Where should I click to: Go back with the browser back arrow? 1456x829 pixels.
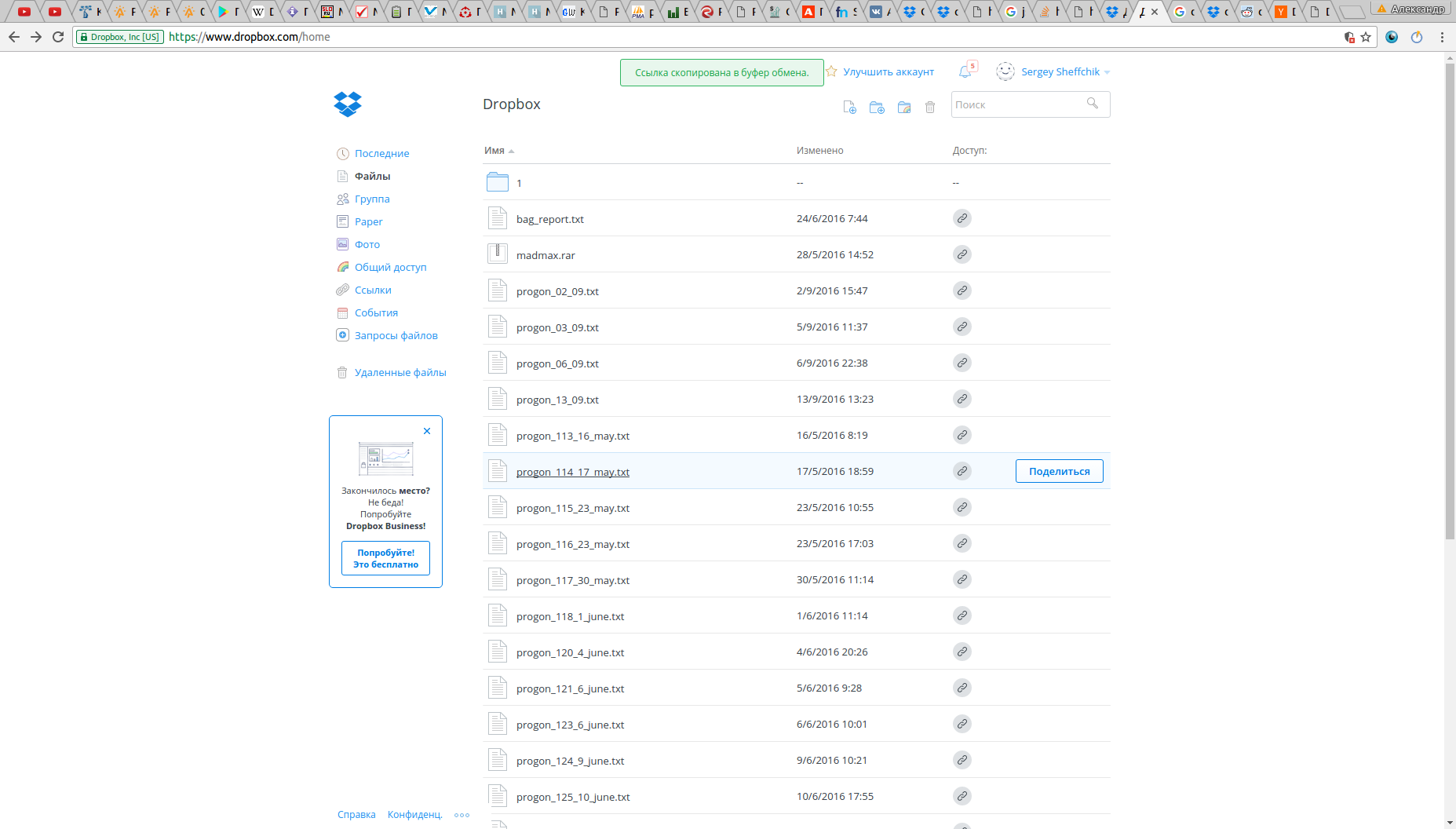click(x=14, y=37)
